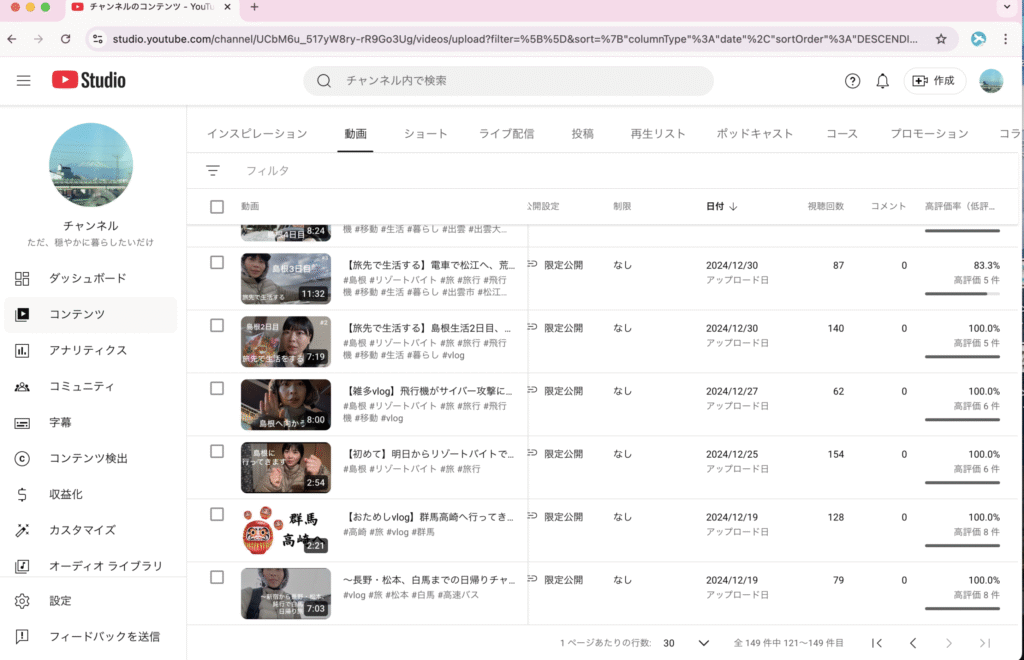The width and height of the screenshot is (1024, 660).
Task: Open the notifications bell
Action: [882, 81]
